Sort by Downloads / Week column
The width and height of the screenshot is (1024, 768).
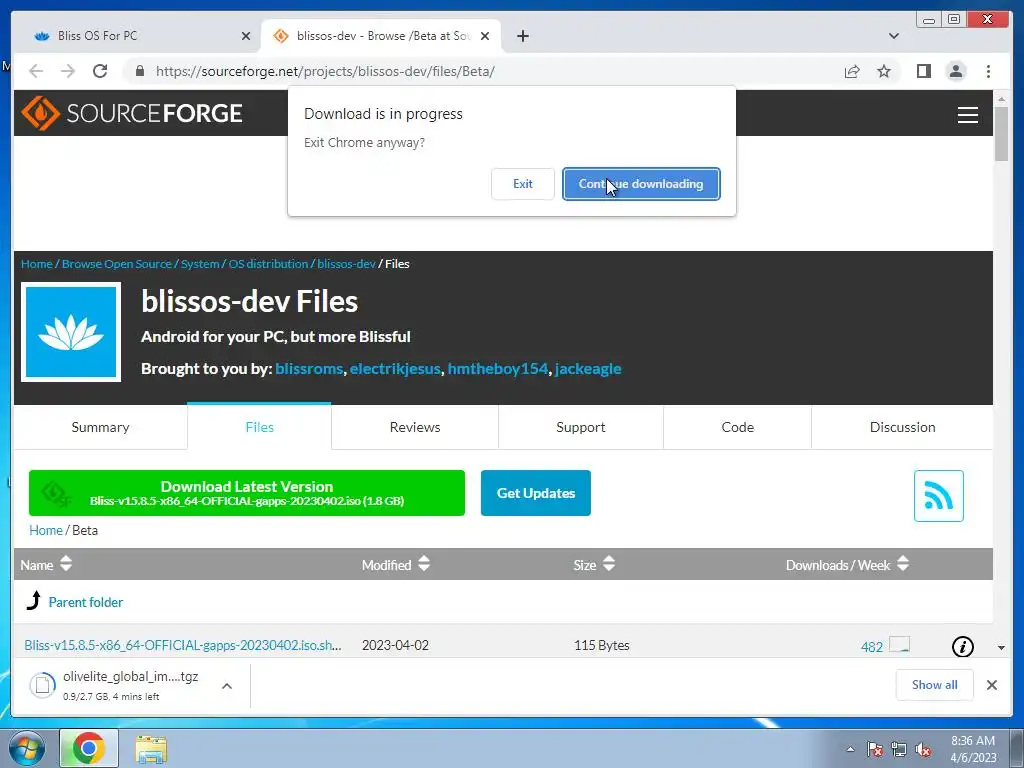click(x=847, y=565)
